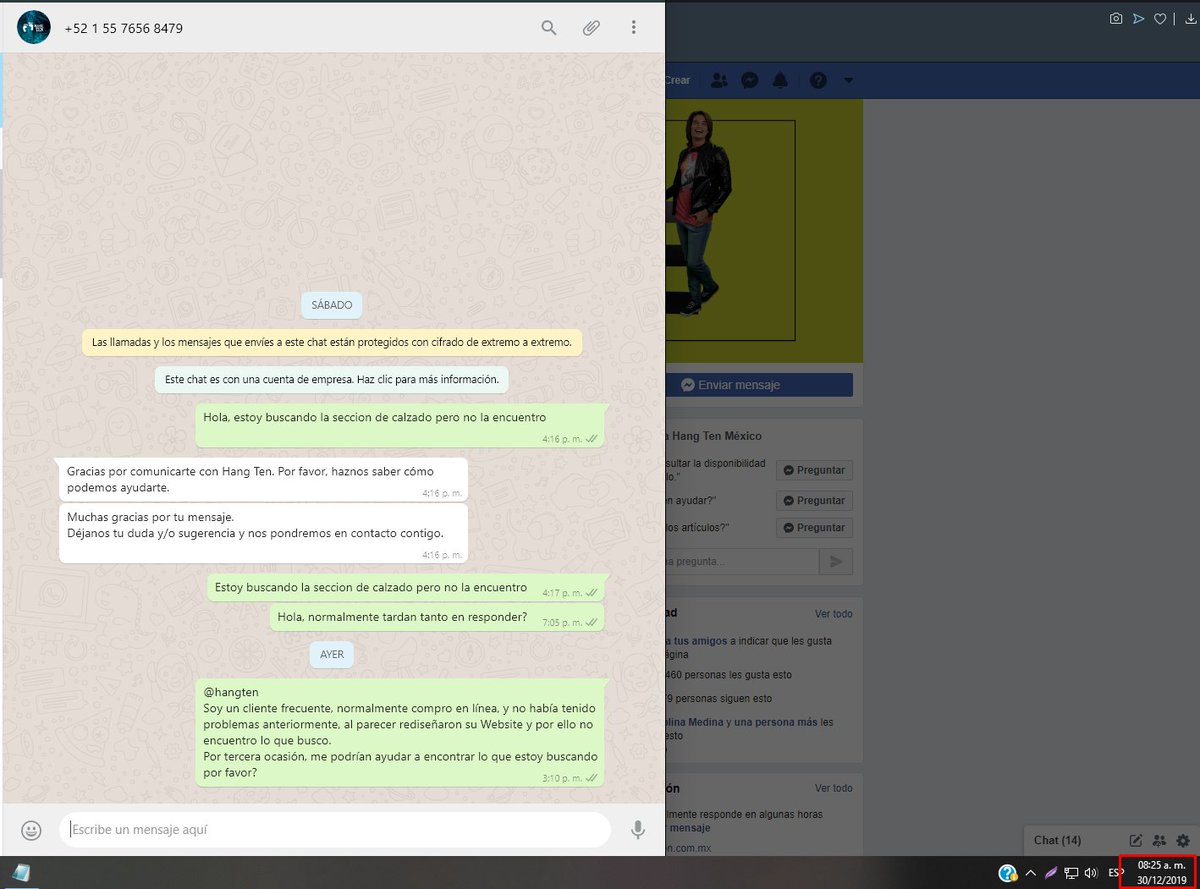The image size is (1200, 889).
Task: Click the send arrow icon in browser toolbar
Action: pos(1138,18)
